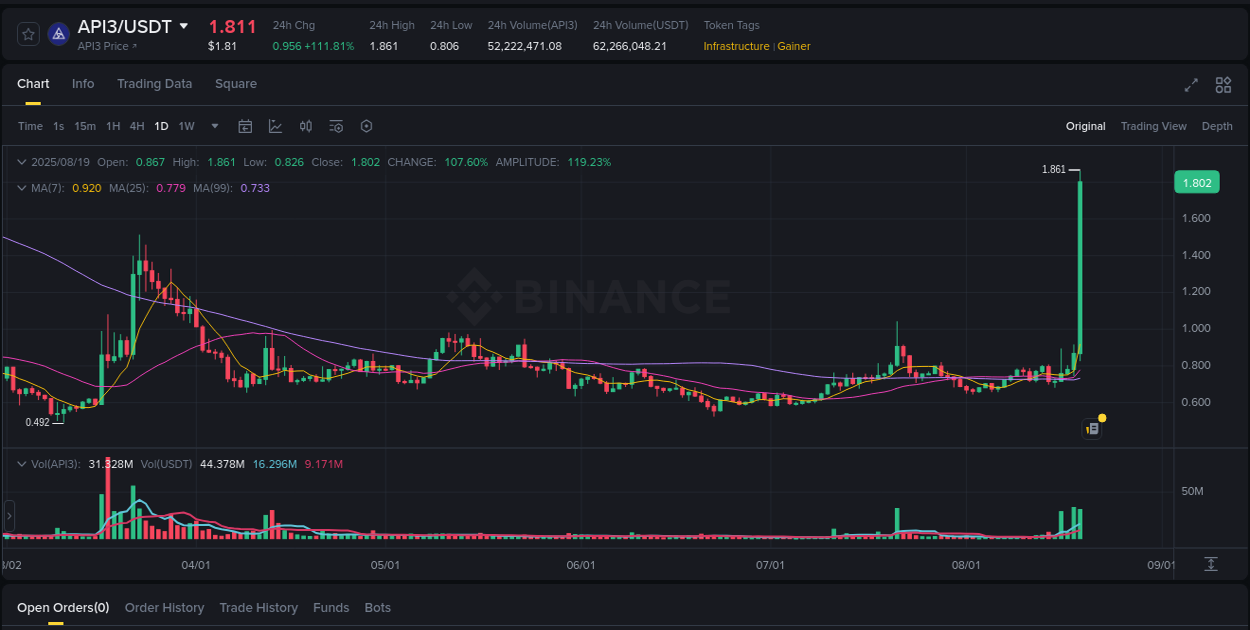
Task: Select the chart style line icon
Action: (275, 126)
